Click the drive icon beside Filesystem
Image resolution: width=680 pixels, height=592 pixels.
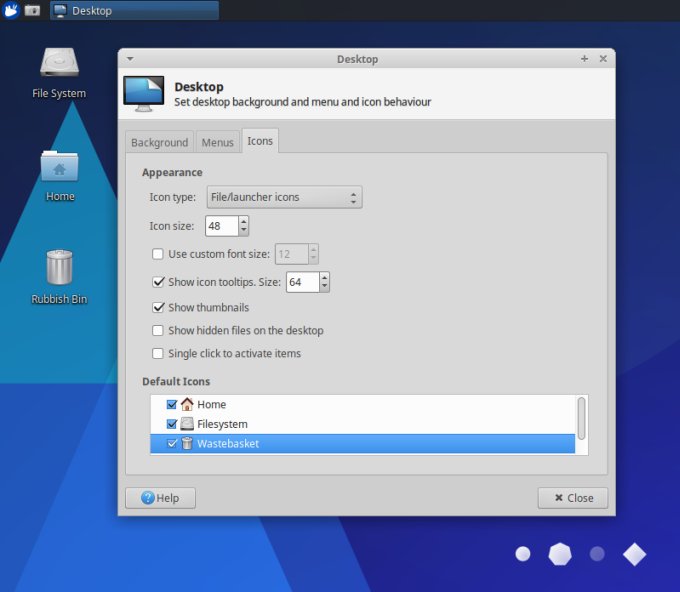[187, 424]
